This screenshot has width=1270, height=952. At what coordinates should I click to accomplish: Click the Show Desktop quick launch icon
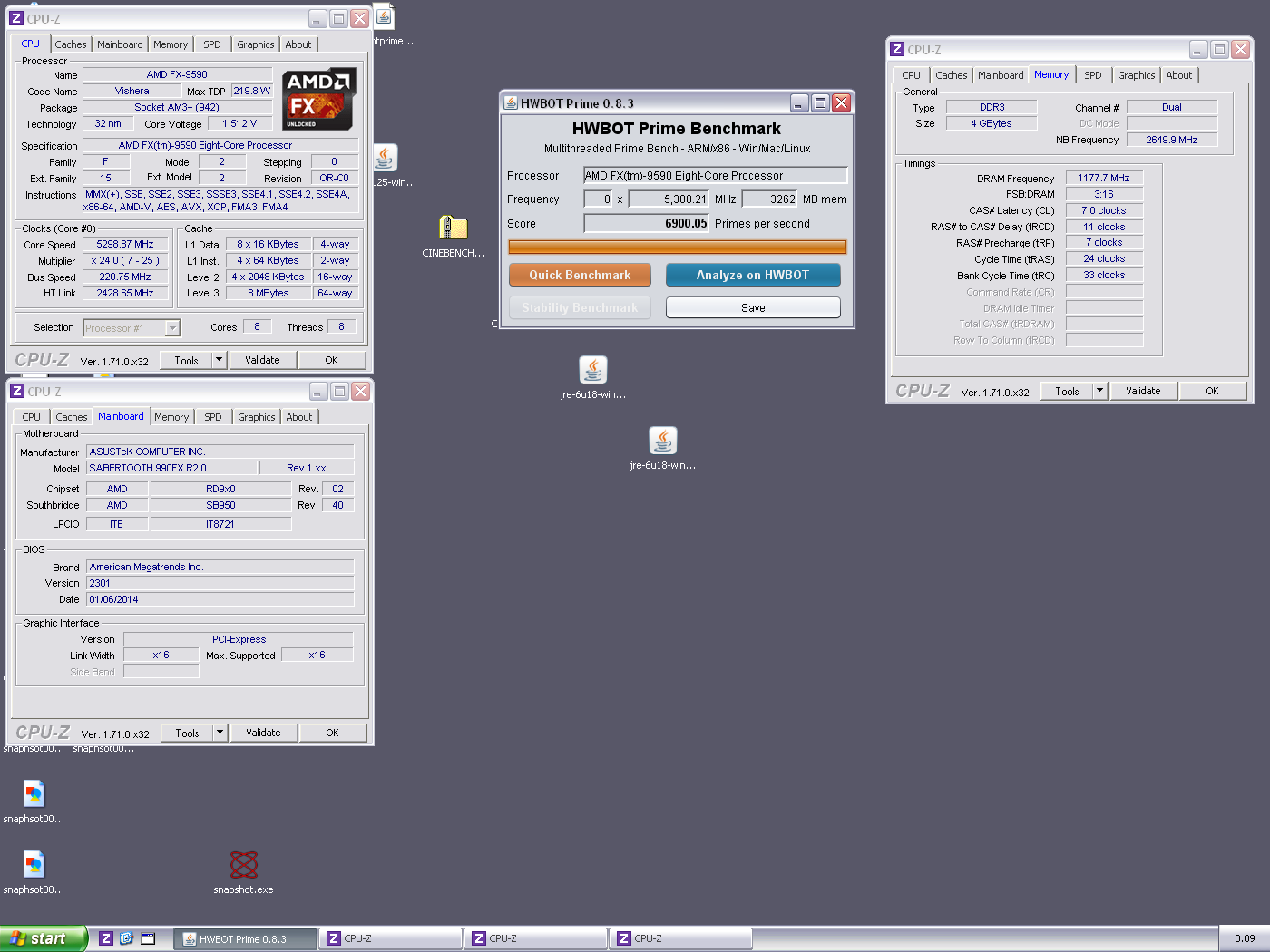(x=148, y=938)
